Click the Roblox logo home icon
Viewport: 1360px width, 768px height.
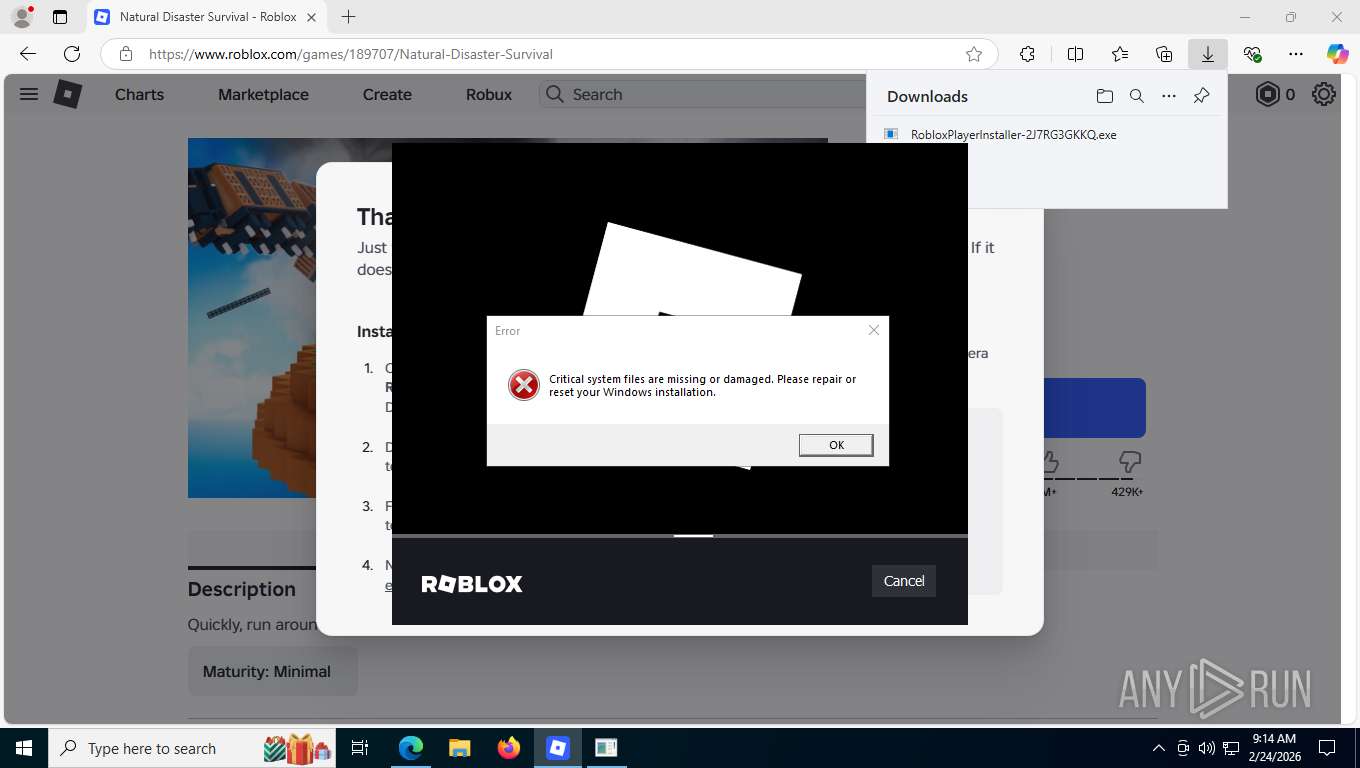pyautogui.click(x=67, y=94)
